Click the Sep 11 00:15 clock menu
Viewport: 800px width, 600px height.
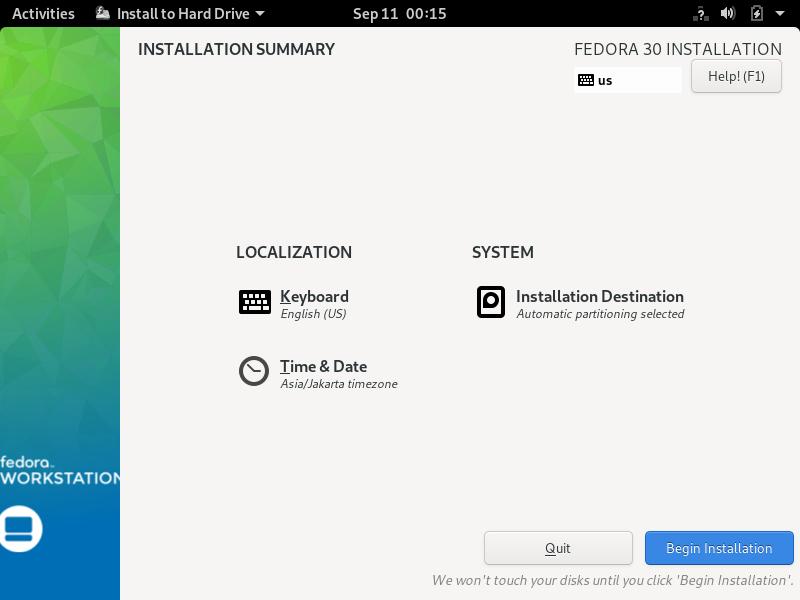click(x=399, y=14)
